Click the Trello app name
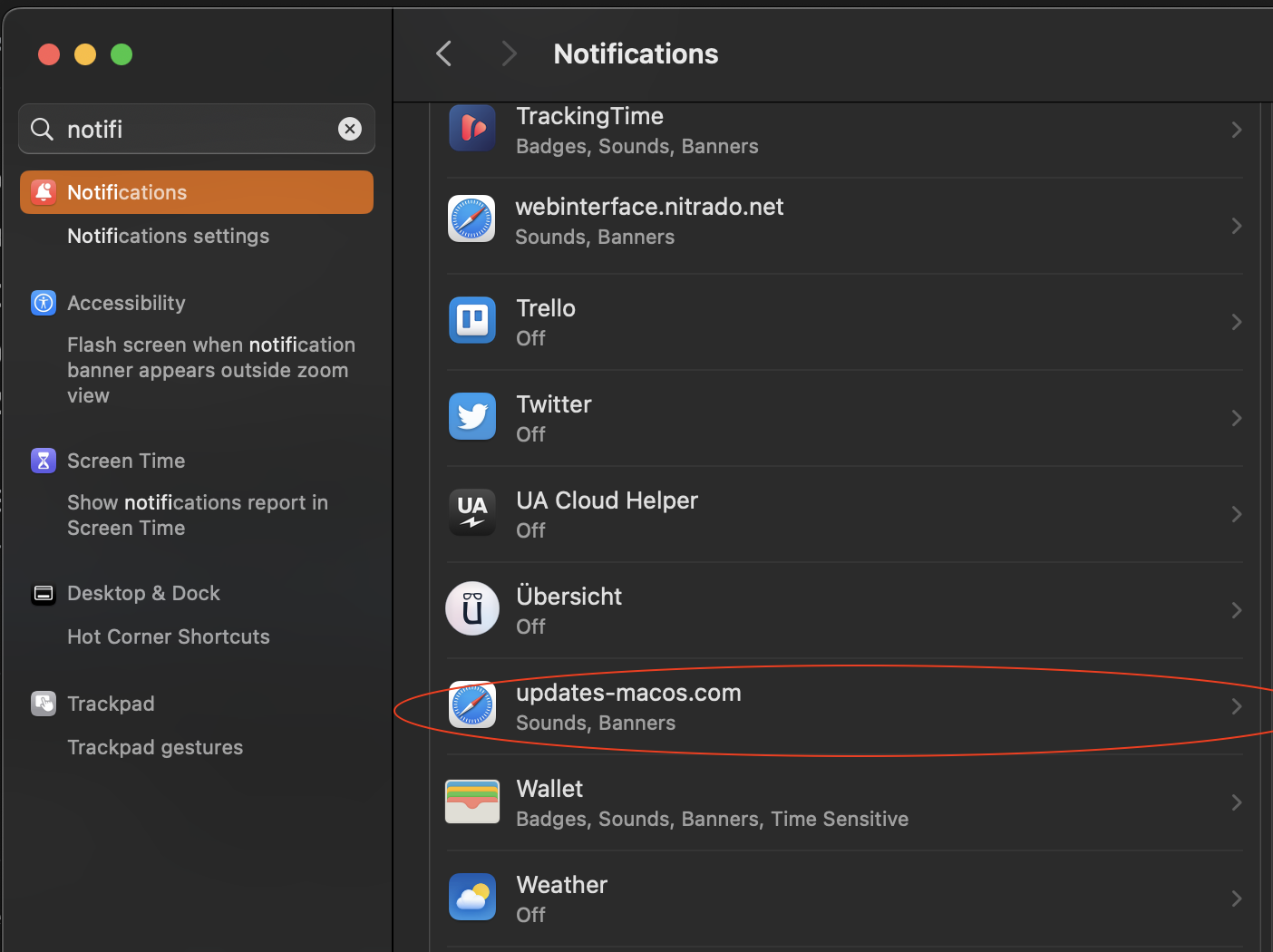 pos(546,308)
